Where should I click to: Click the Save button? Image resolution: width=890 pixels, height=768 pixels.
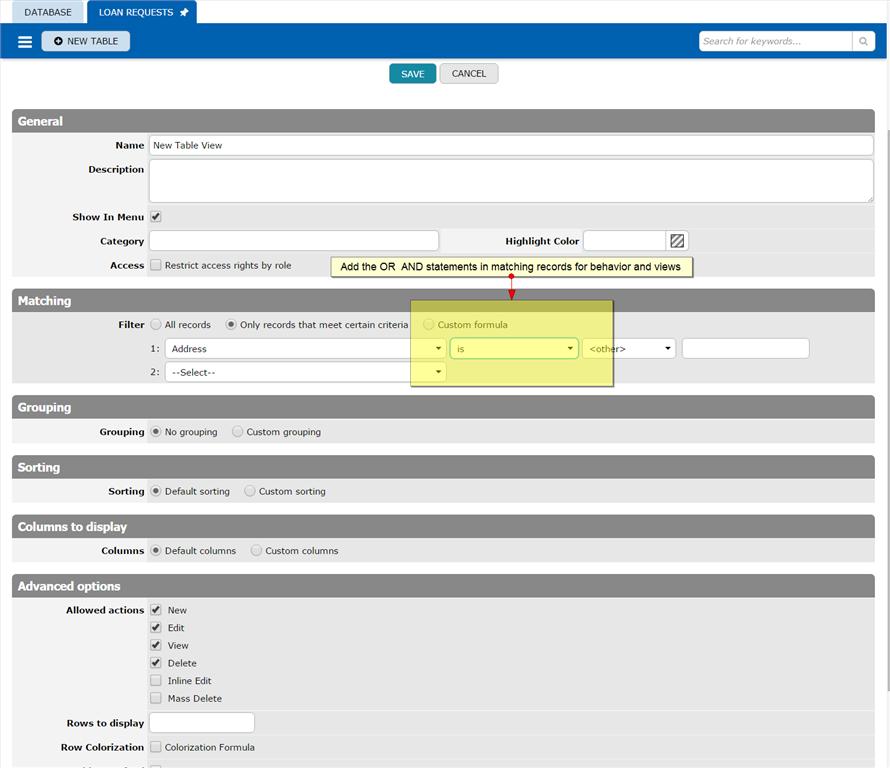point(413,74)
